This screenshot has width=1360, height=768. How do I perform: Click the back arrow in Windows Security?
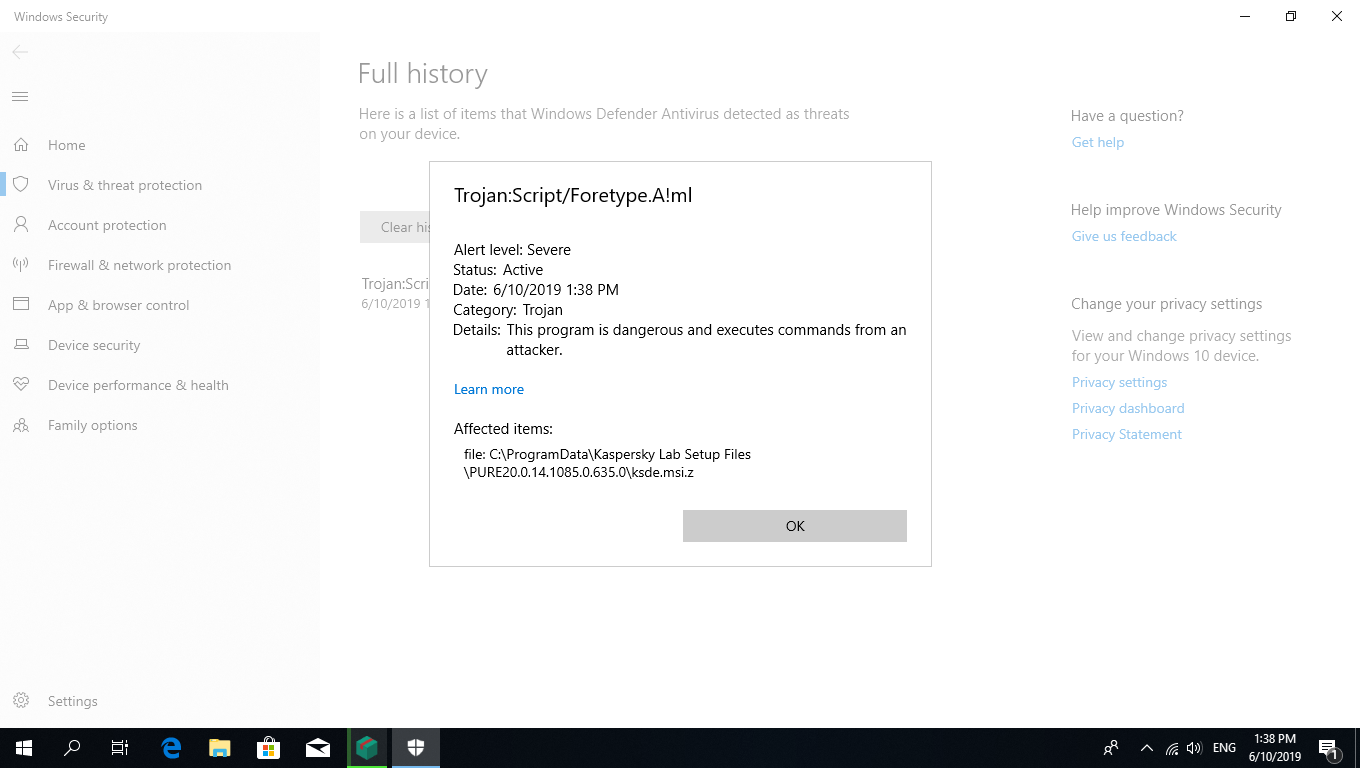tap(20, 52)
